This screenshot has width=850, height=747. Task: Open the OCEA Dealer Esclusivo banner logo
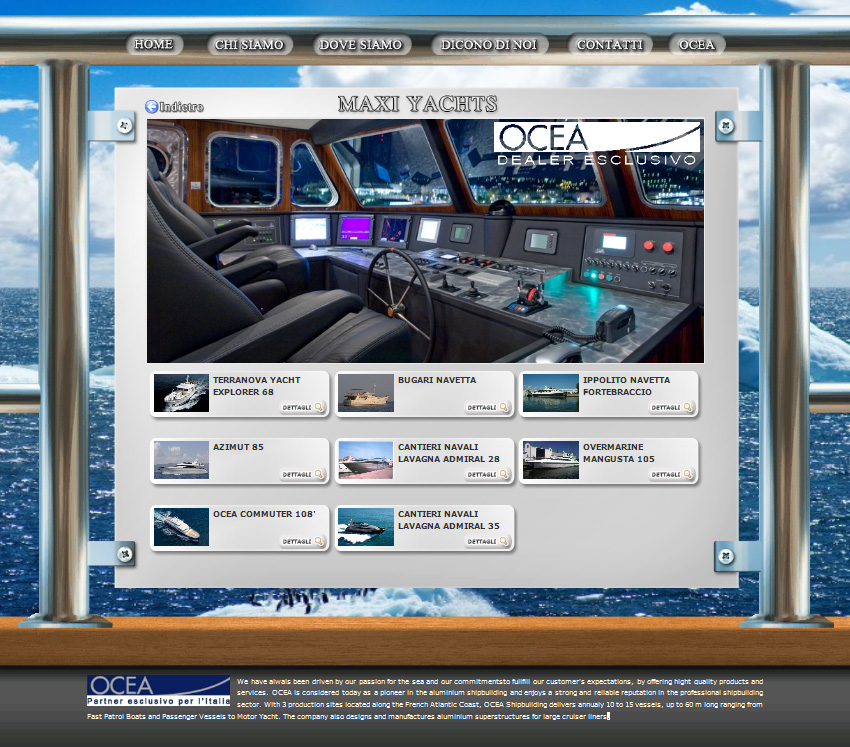597,144
